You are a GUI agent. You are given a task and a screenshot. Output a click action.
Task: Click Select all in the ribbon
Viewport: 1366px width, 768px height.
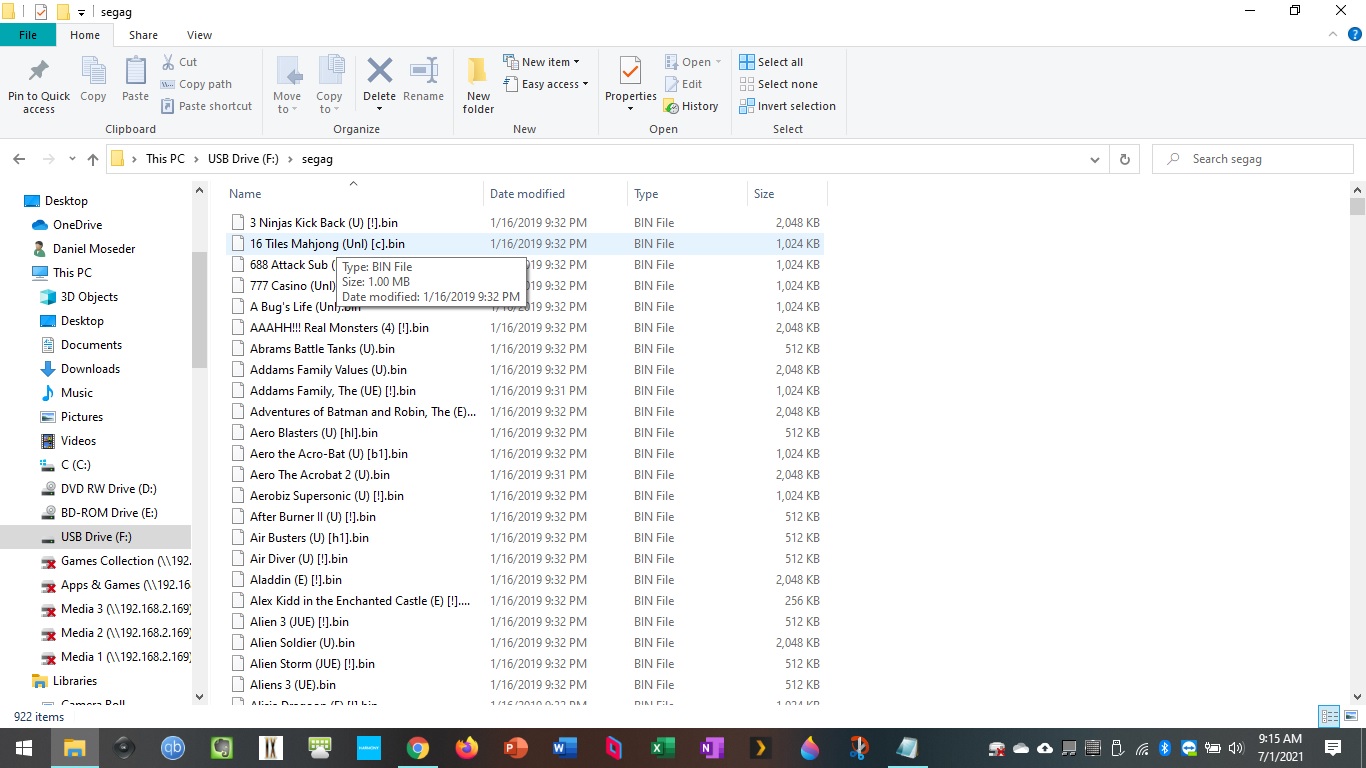[x=771, y=62]
